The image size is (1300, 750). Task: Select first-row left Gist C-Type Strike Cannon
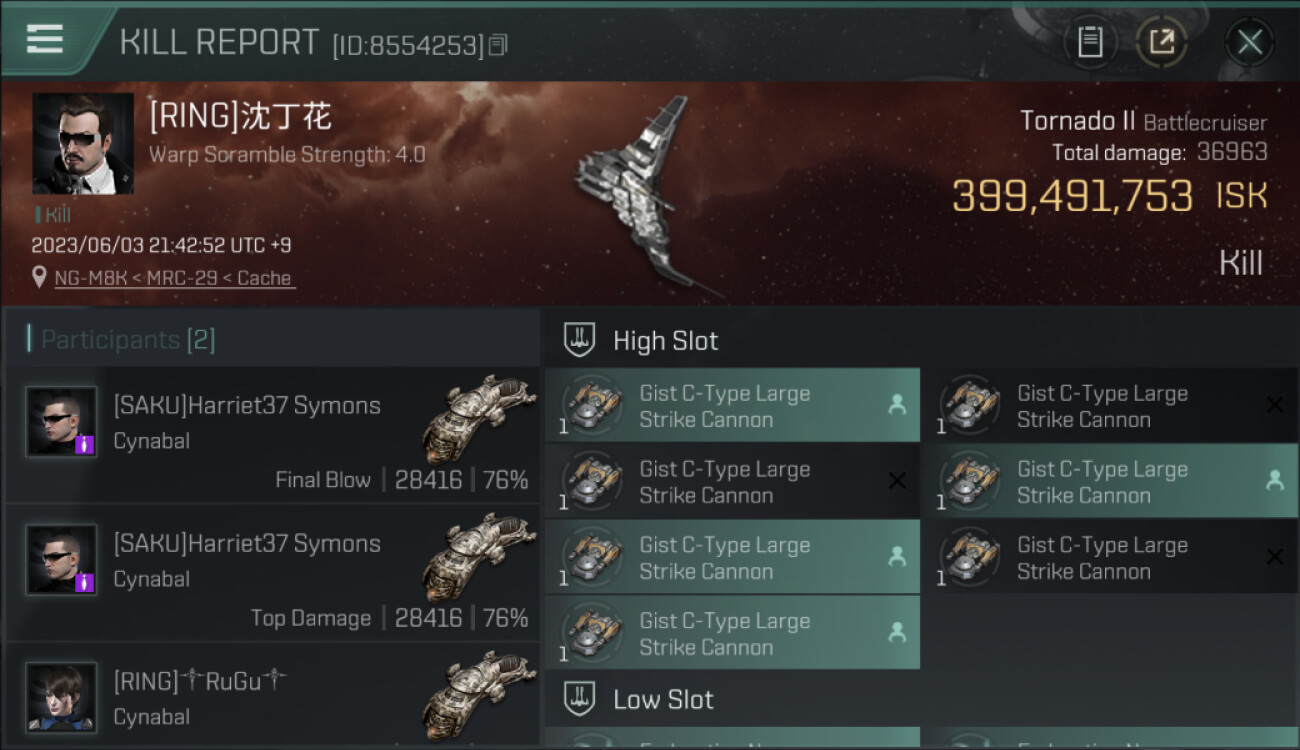732,406
